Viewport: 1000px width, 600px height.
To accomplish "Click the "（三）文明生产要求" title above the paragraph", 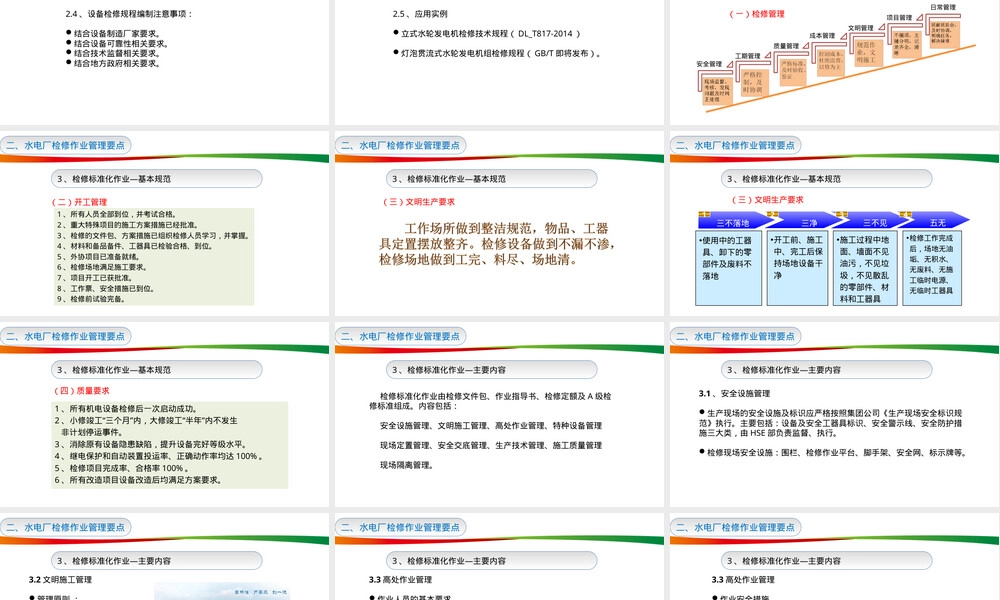I will point(418,202).
